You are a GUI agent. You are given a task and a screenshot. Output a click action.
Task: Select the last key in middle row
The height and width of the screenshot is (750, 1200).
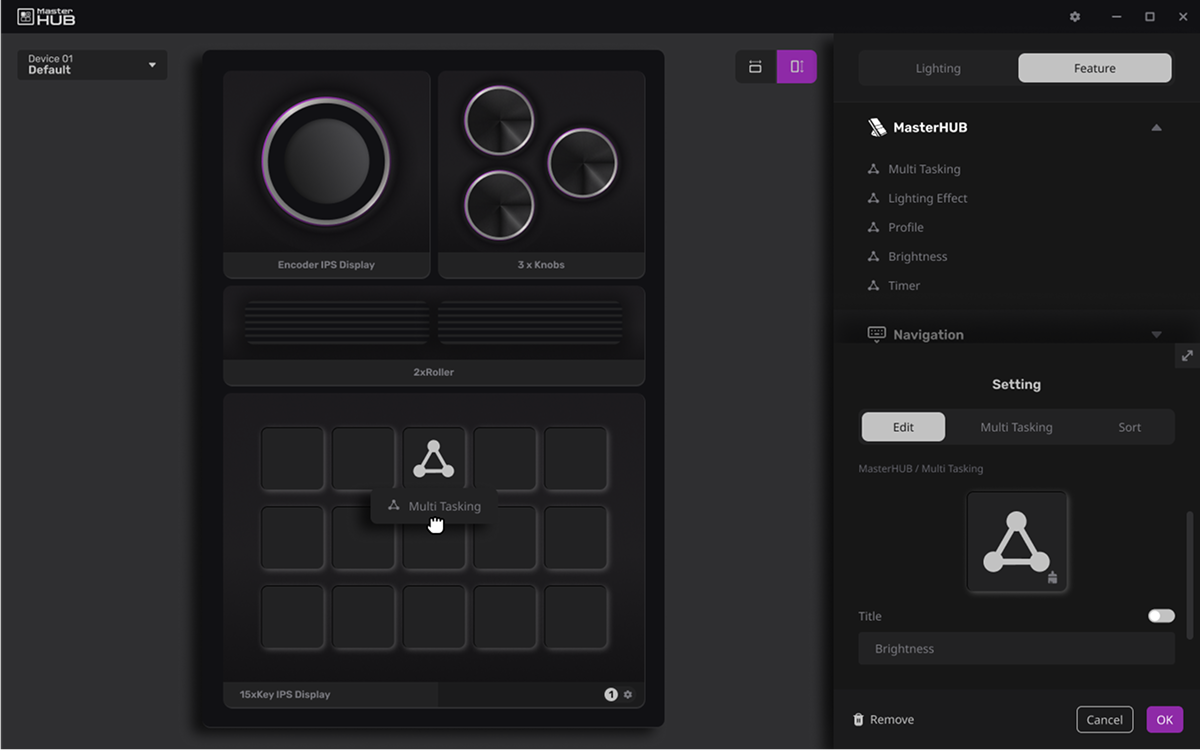tap(576, 538)
